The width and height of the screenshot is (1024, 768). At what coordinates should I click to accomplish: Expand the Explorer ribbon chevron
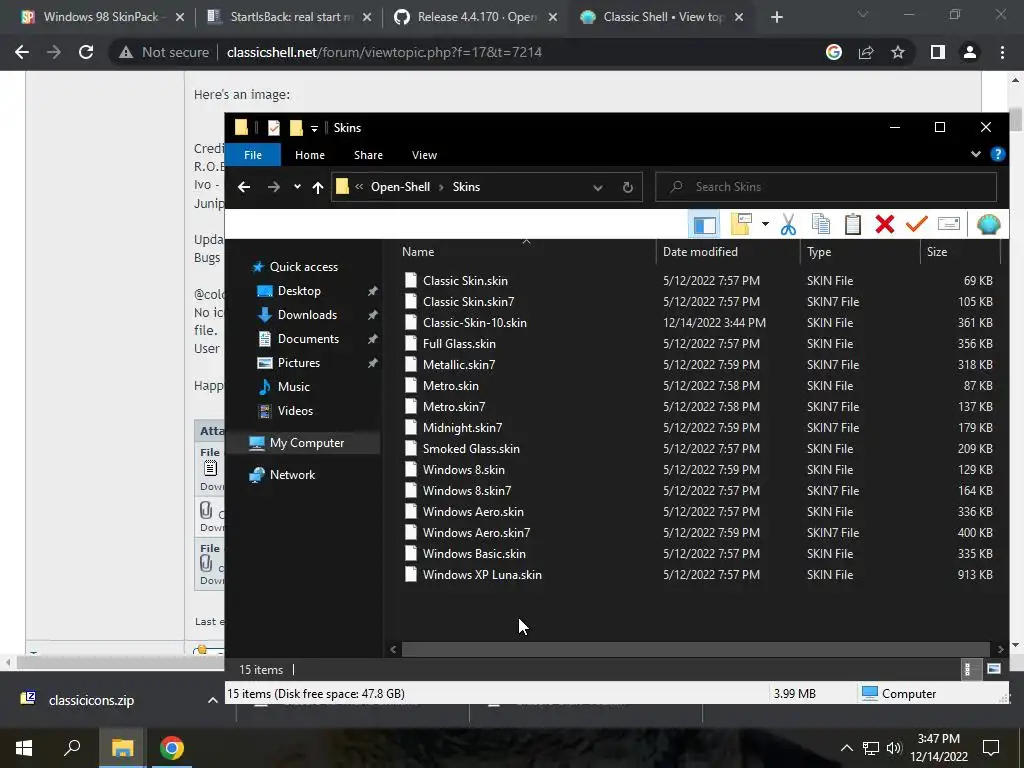976,154
